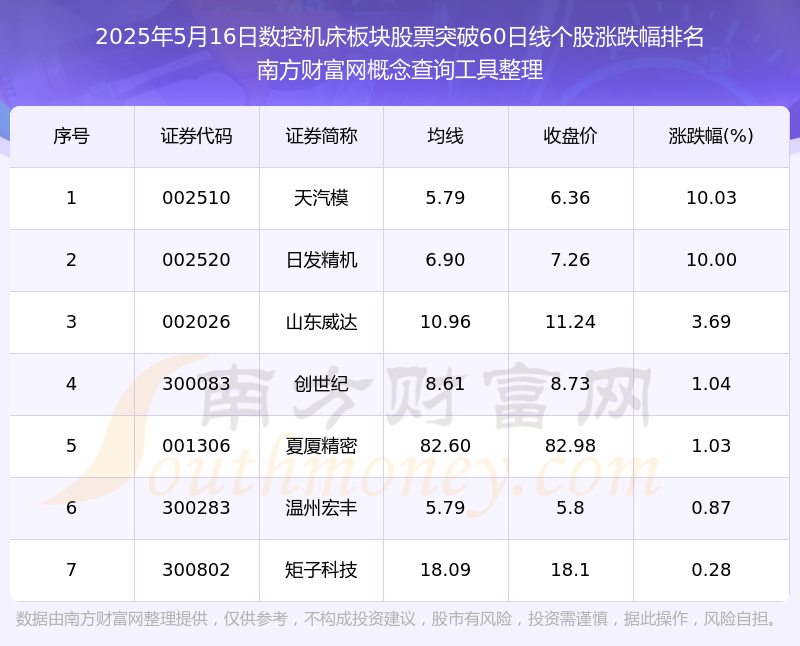800x646 pixels.
Task: Select stock name 山东威达
Action: (321, 322)
